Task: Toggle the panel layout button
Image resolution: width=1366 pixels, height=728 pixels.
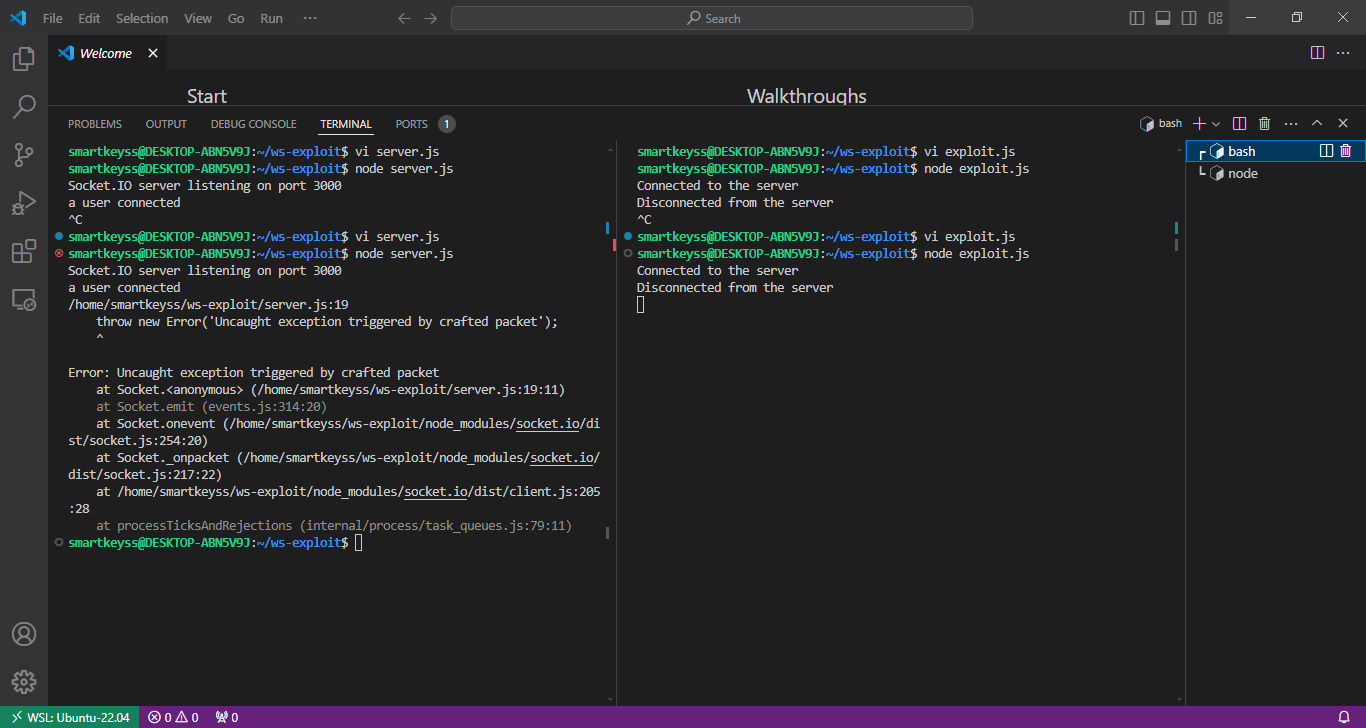Action: 1163,18
